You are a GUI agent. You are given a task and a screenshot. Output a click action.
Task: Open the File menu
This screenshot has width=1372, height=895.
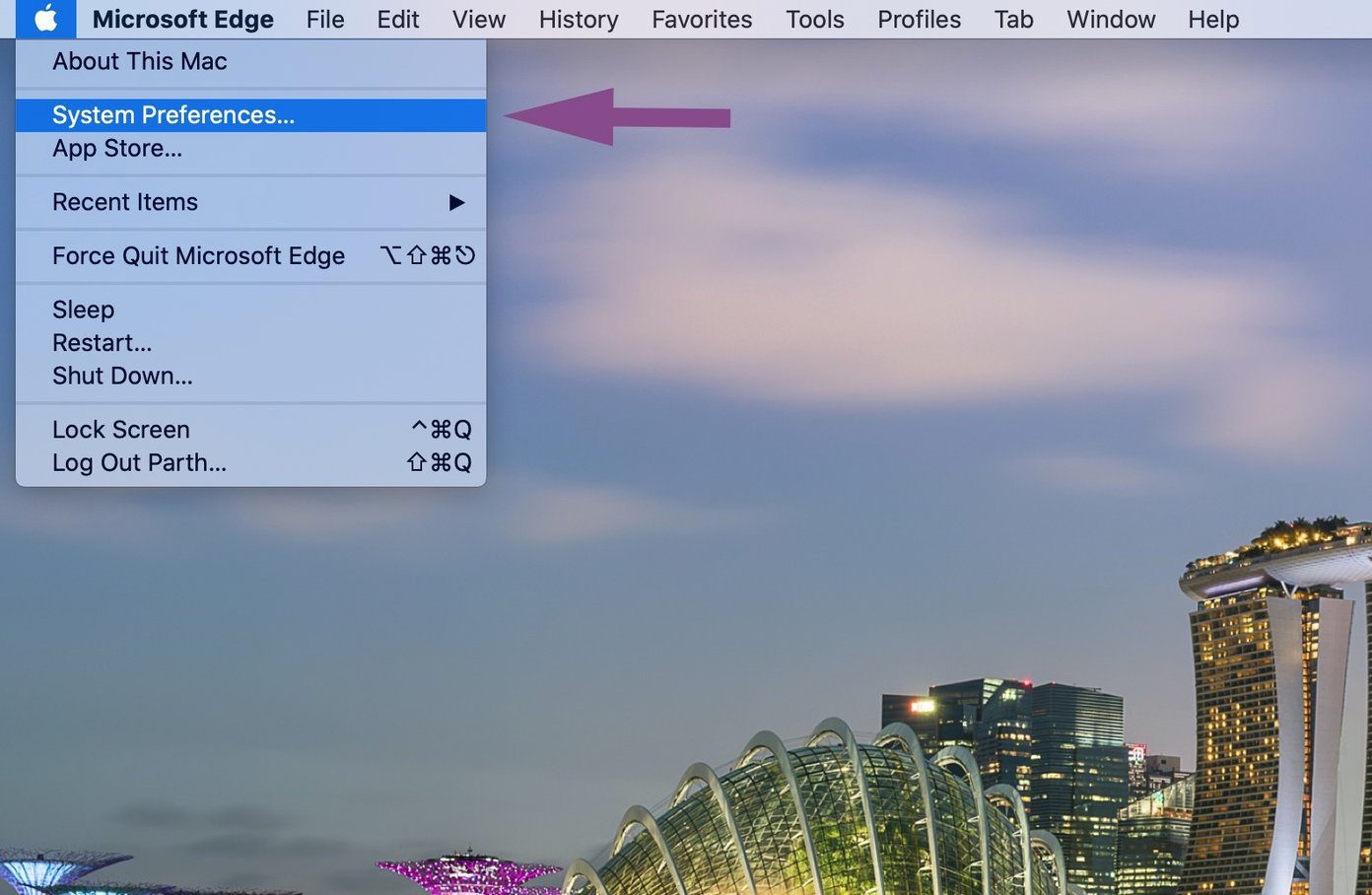tap(325, 19)
